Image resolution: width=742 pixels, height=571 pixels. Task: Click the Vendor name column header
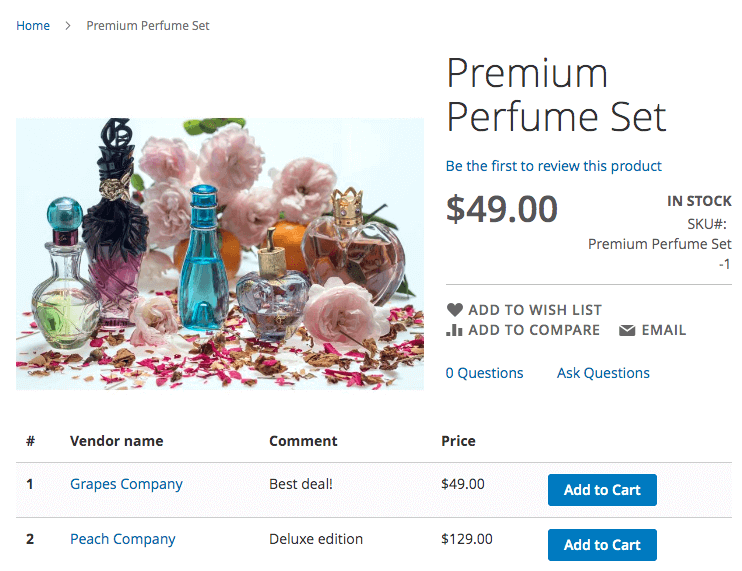[x=116, y=441]
